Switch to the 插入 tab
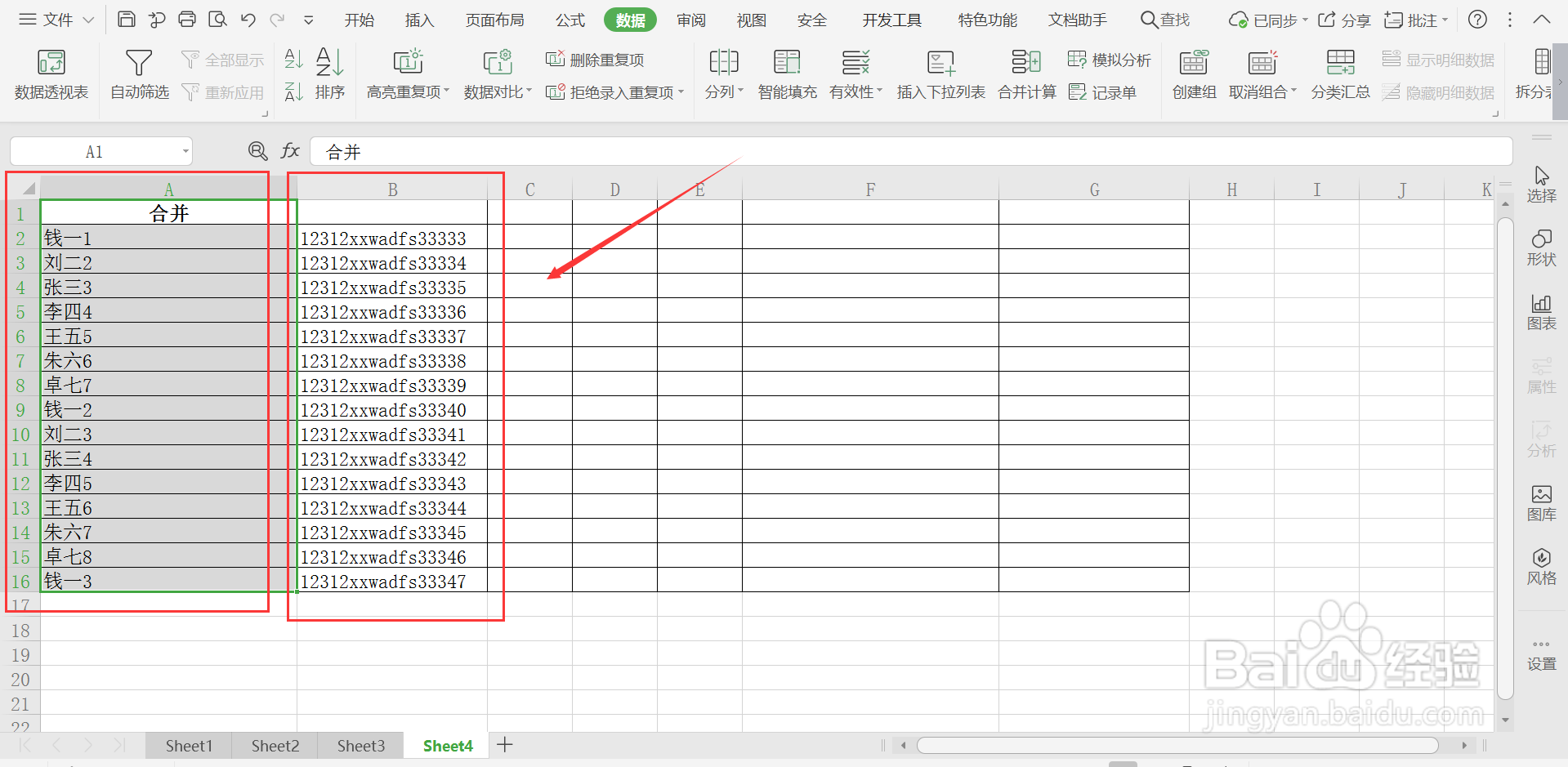Screen dimensions: 1568x767 click(419, 20)
